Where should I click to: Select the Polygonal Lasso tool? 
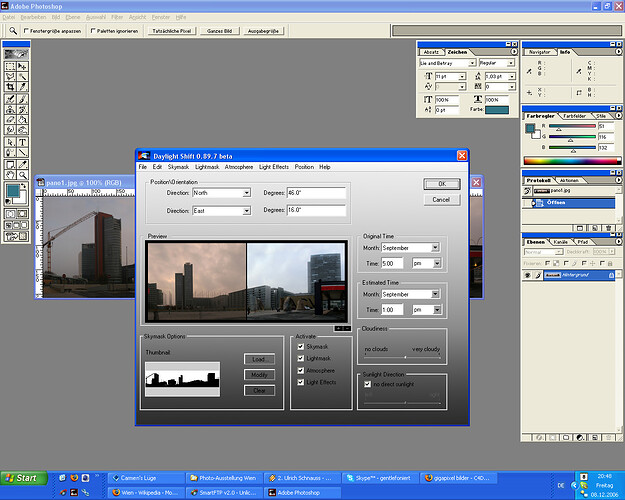pos(10,77)
